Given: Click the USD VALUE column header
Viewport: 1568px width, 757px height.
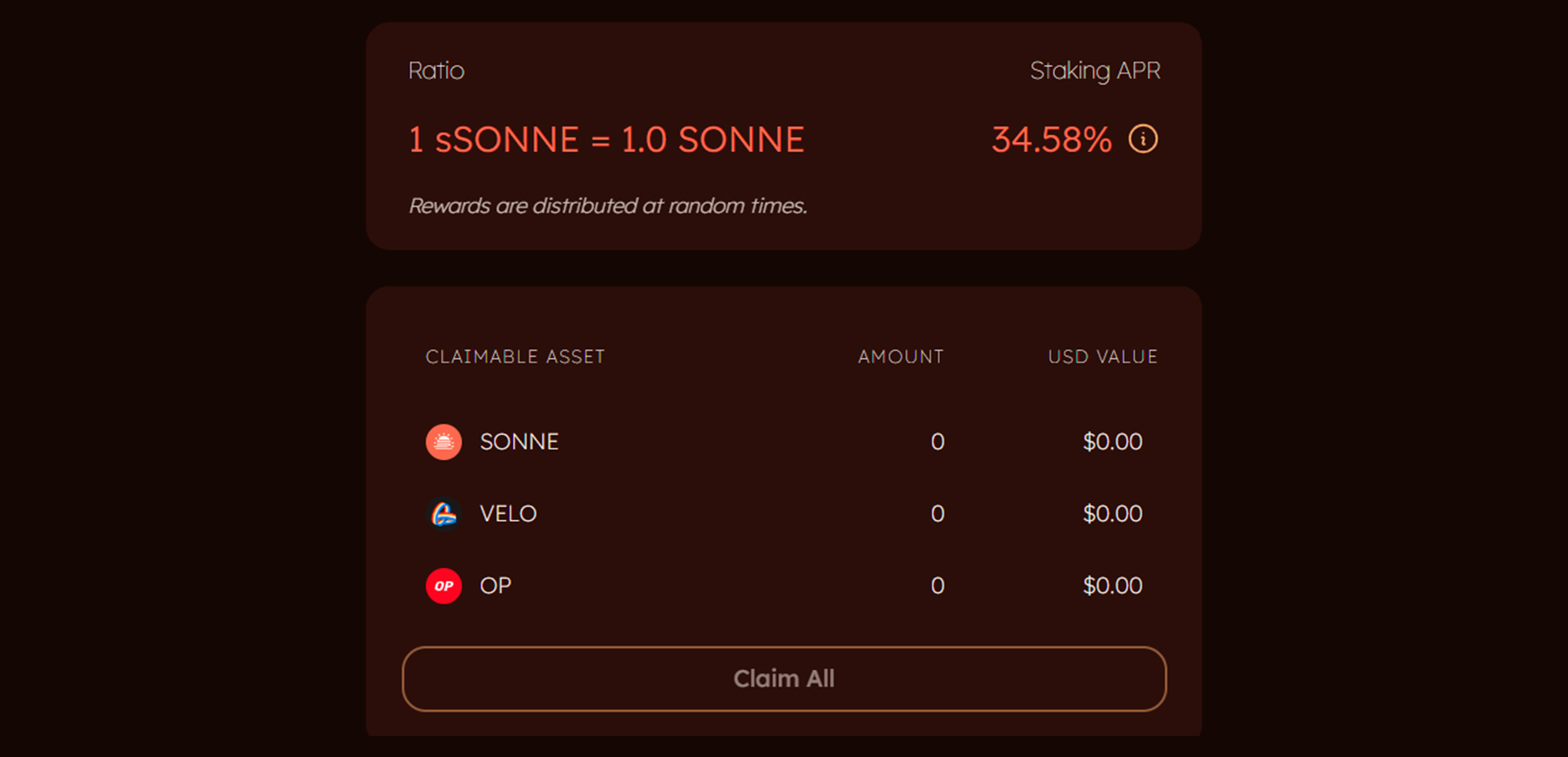Looking at the screenshot, I should coord(1102,357).
